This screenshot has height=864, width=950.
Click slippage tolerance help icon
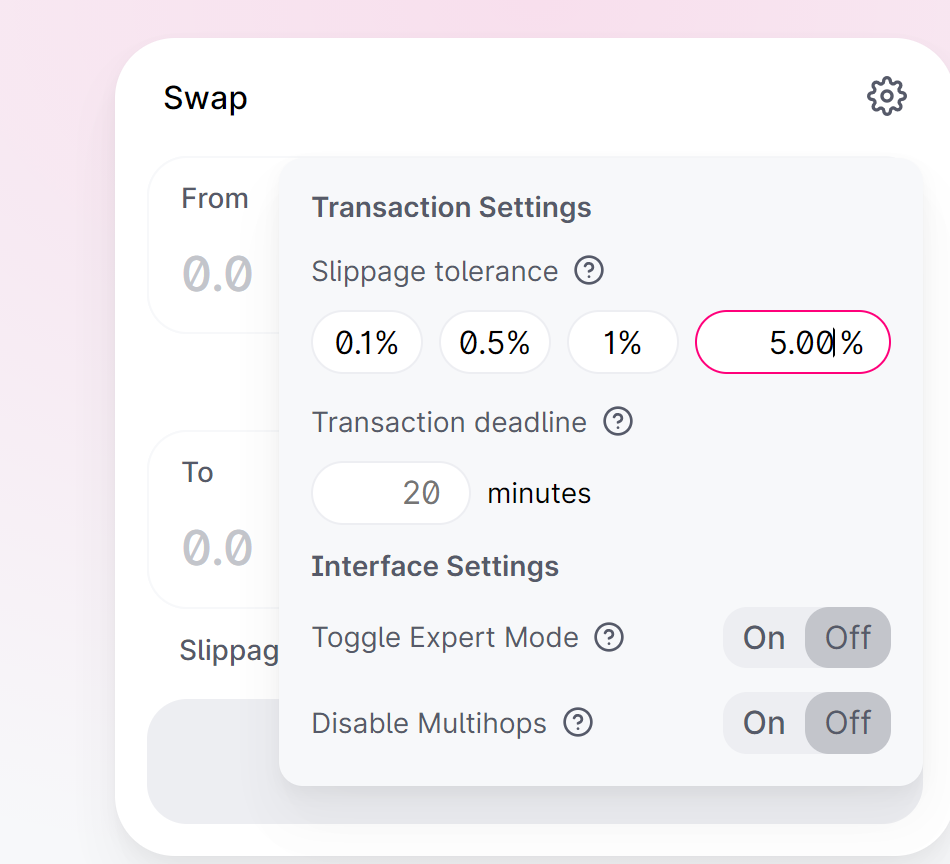click(589, 270)
